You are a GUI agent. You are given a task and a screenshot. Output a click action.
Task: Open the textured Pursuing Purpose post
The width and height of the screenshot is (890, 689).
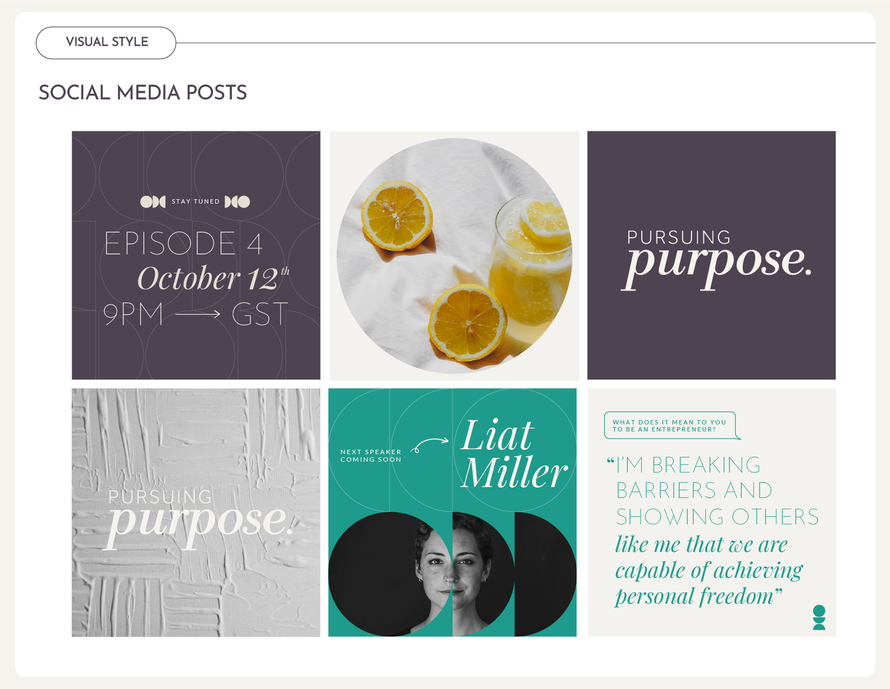point(196,512)
